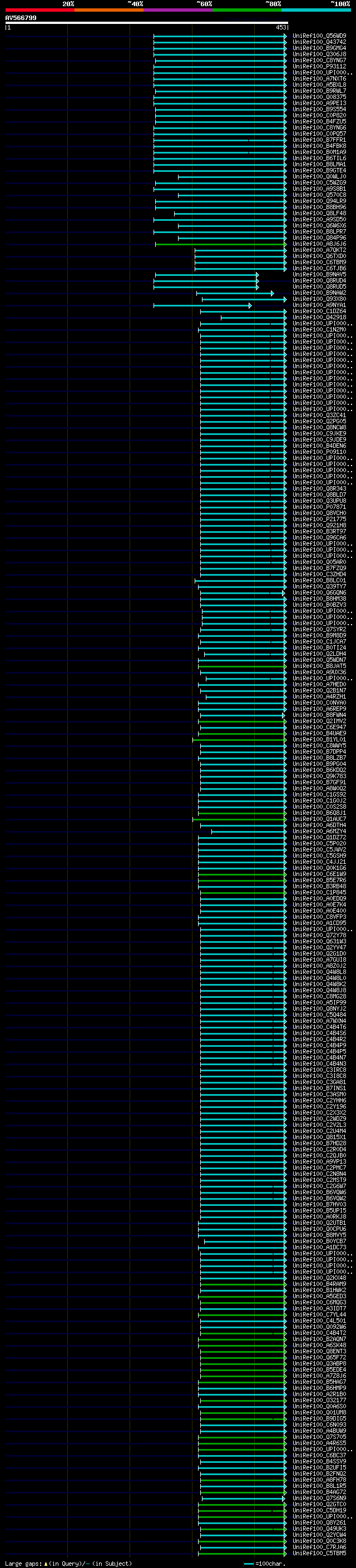Select label UniRef100_C1N2M0

[319, 330]
